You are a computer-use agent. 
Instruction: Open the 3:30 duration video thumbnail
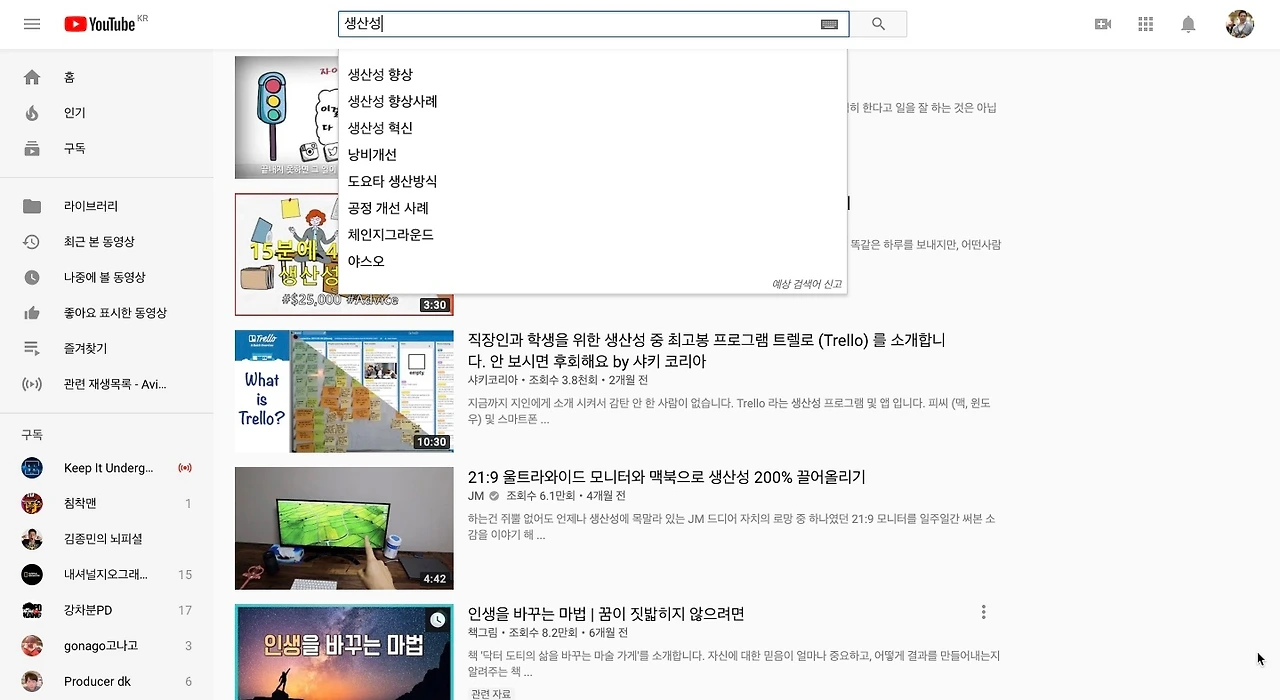click(287, 255)
